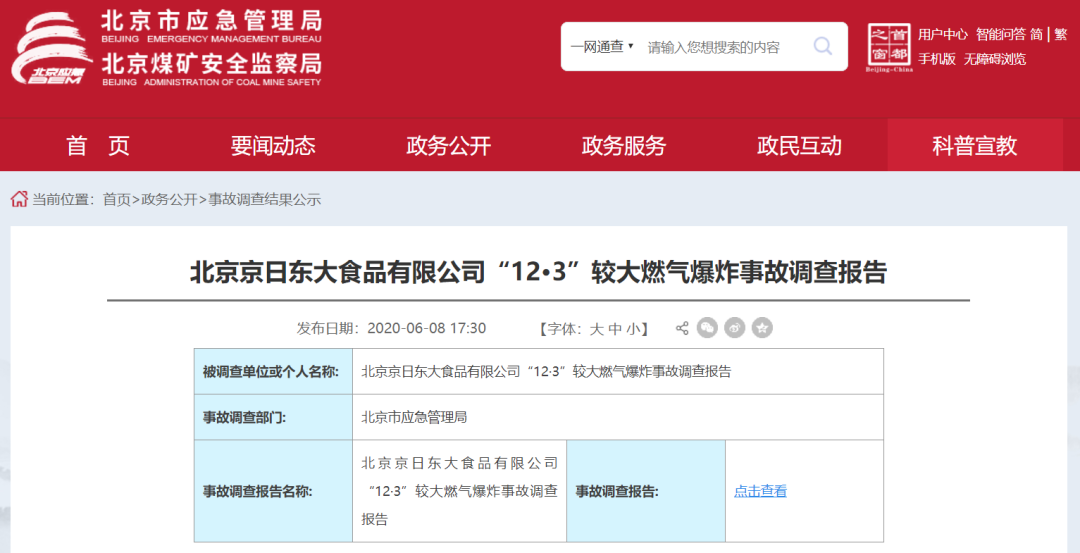Click the article title heading

tap(538, 273)
